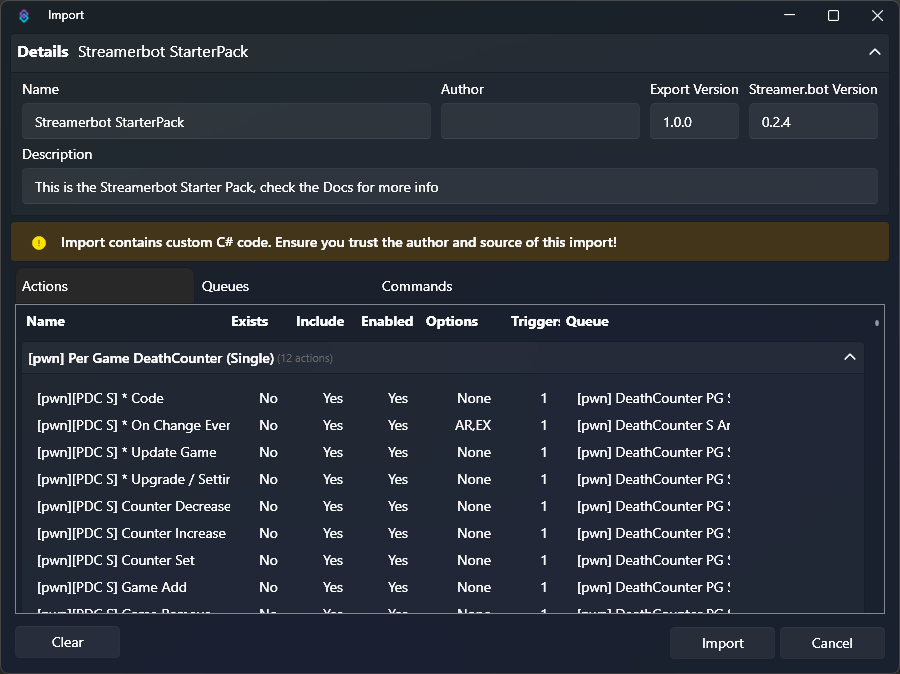The width and height of the screenshot is (900, 674).
Task: Click the Clear button
Action: coord(67,642)
